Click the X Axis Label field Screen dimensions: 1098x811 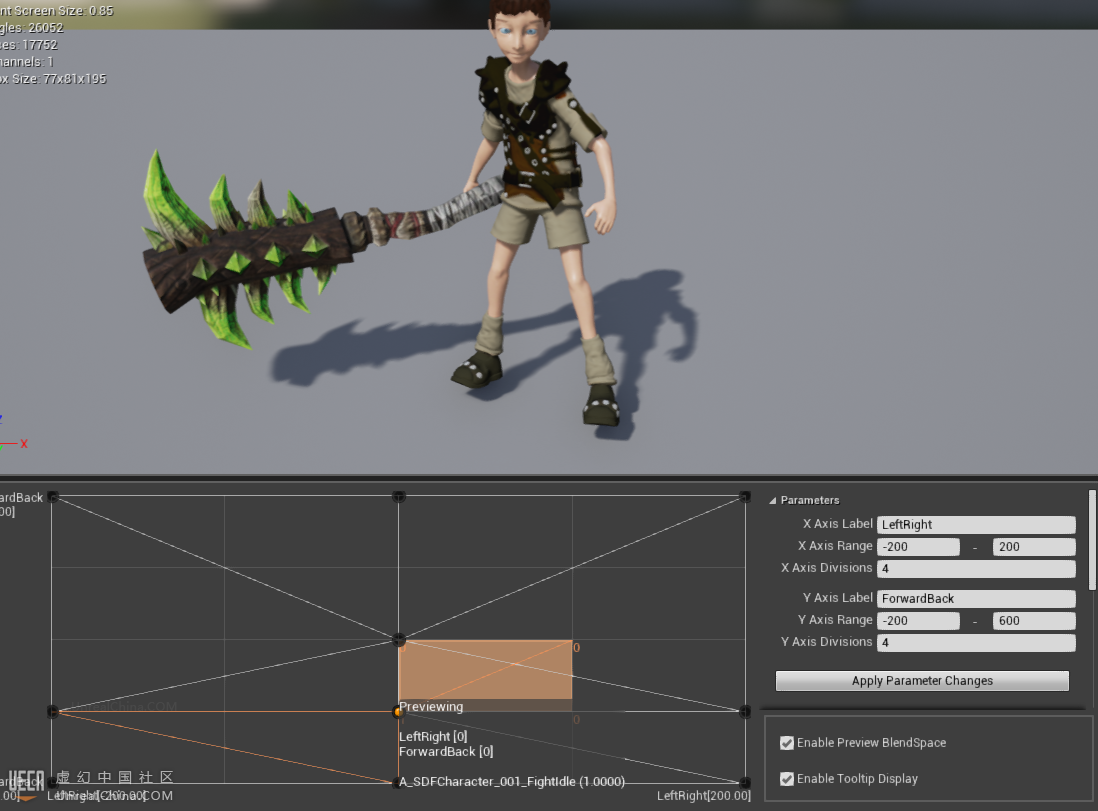975,525
